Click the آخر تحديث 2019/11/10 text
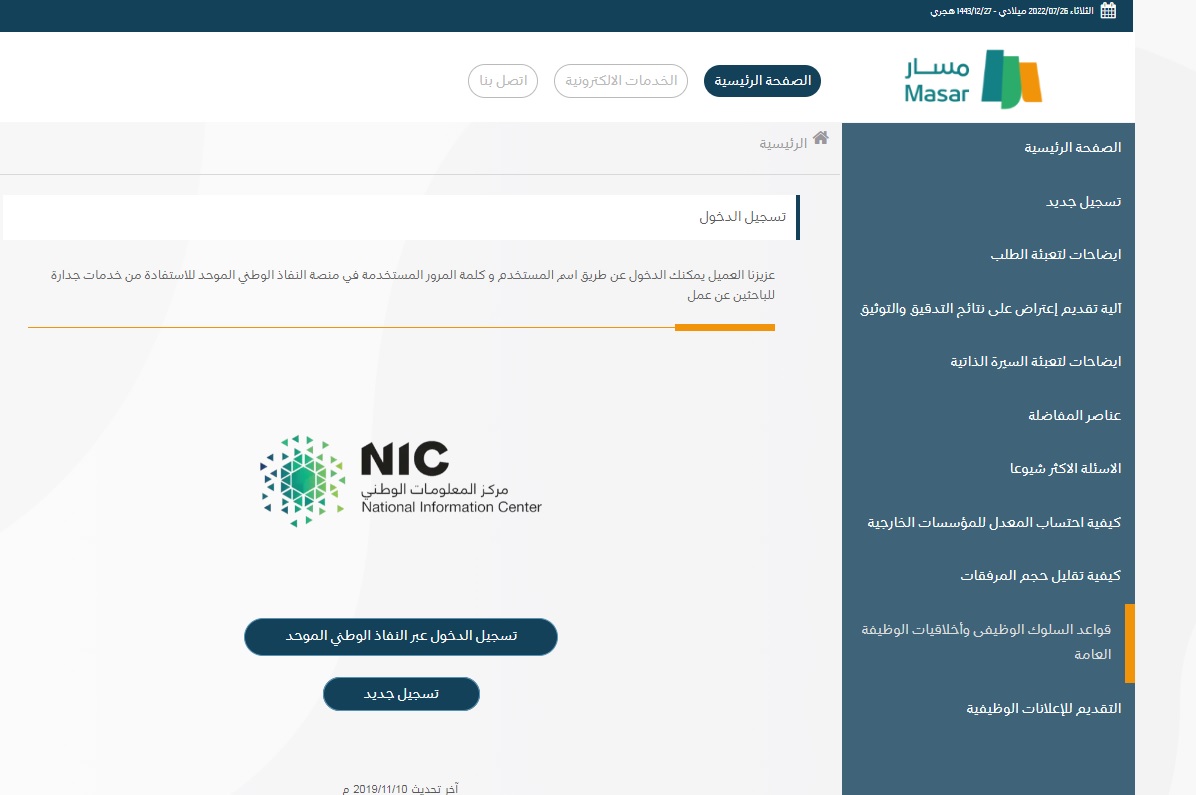The height and width of the screenshot is (795, 1196). pyautogui.click(x=400, y=788)
